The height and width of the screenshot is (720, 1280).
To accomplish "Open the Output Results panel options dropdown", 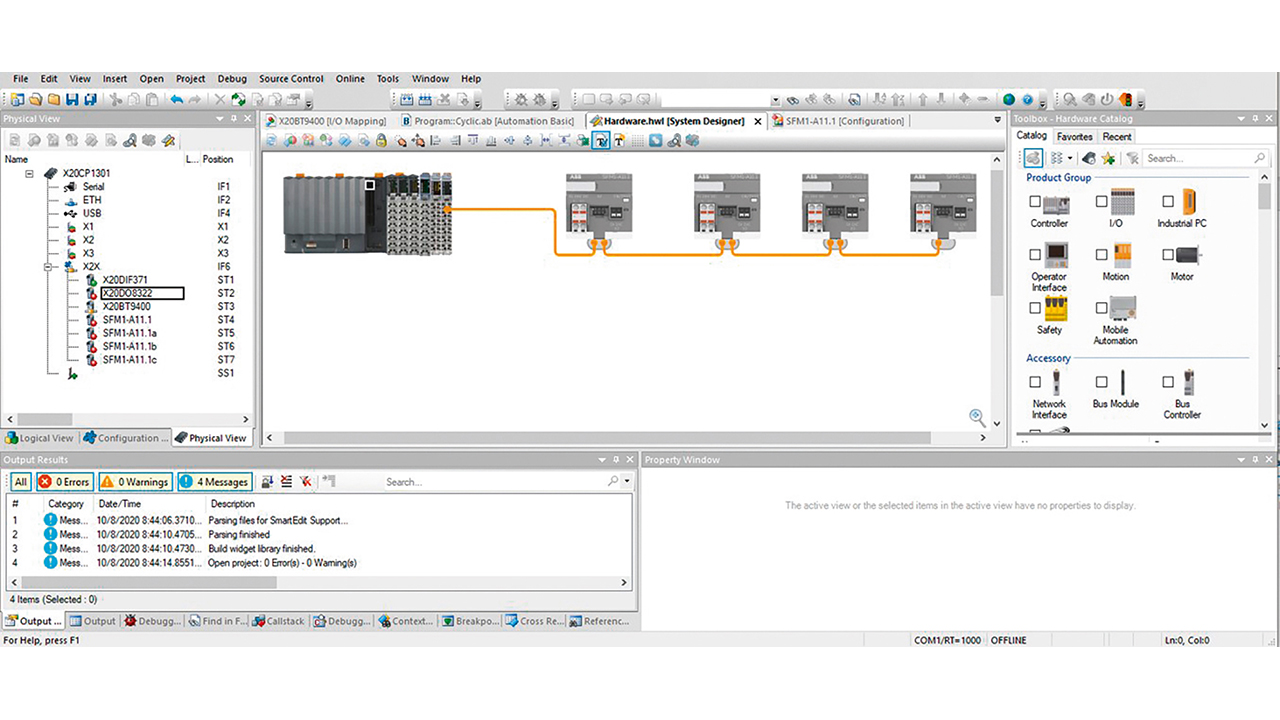I will pyautogui.click(x=602, y=460).
